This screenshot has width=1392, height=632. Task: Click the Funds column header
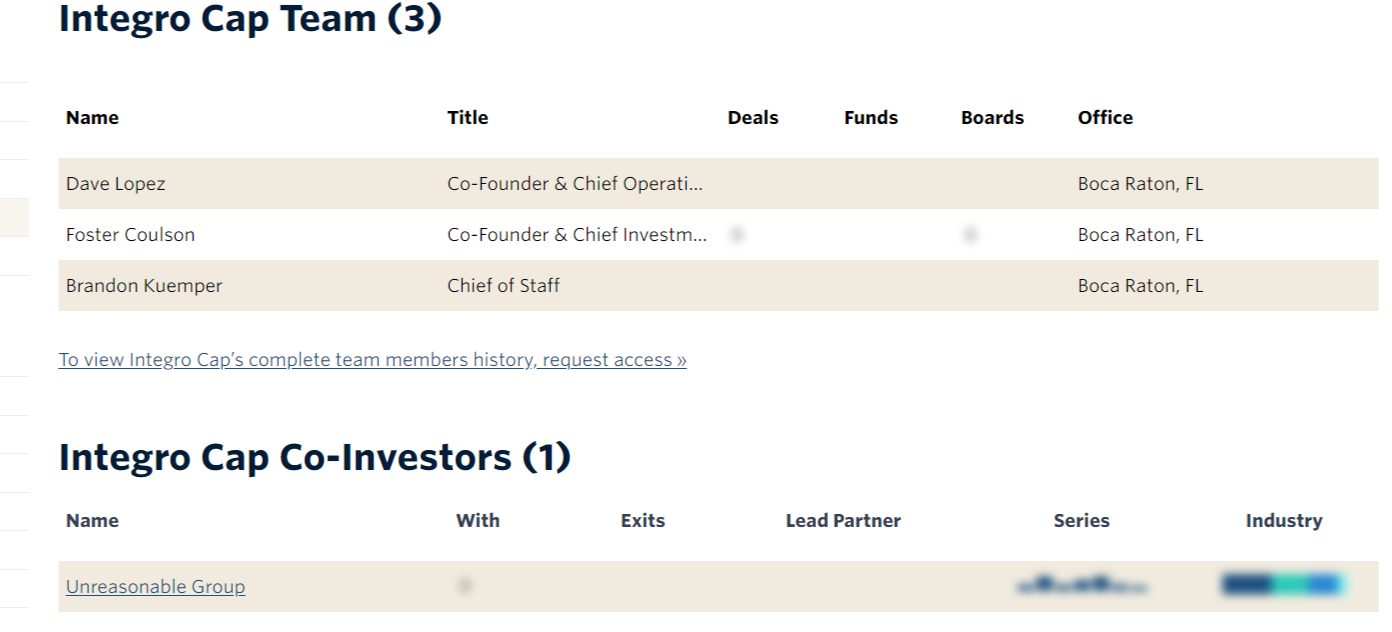pos(871,118)
